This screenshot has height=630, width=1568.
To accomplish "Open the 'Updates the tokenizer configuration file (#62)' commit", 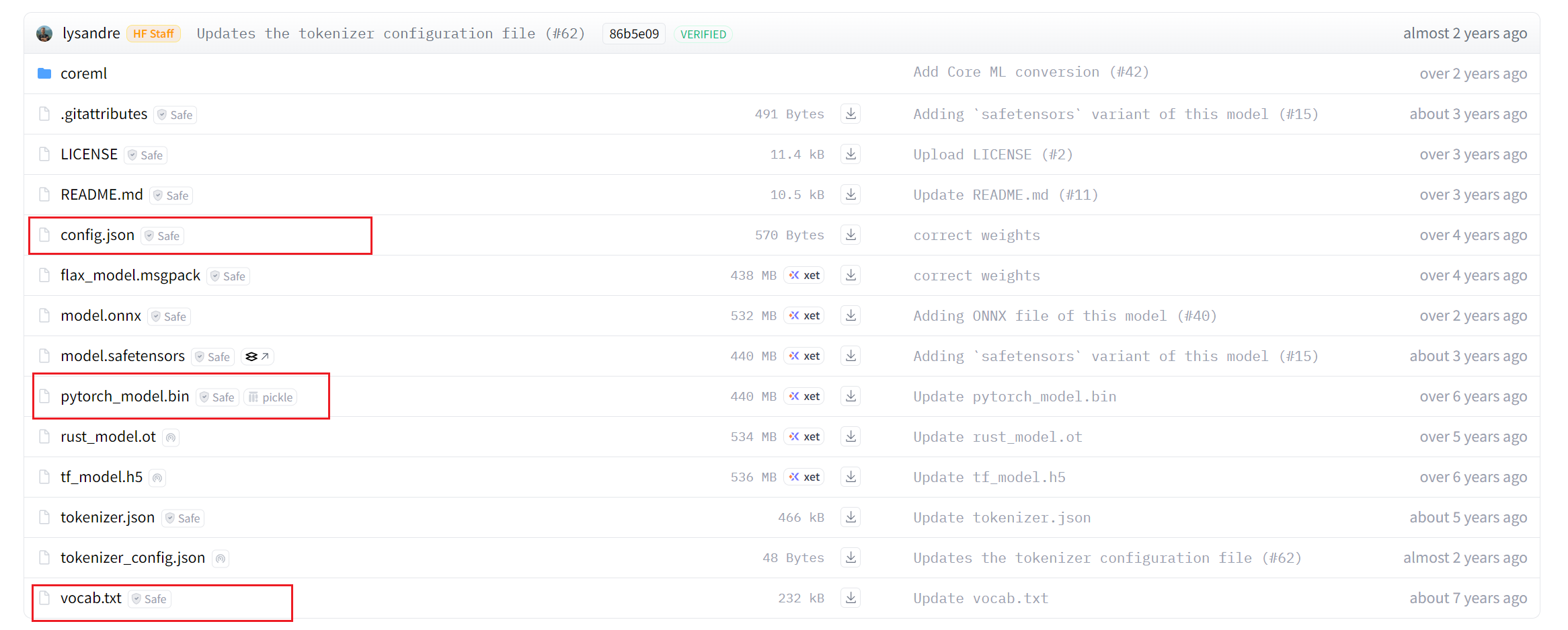I will (391, 33).
